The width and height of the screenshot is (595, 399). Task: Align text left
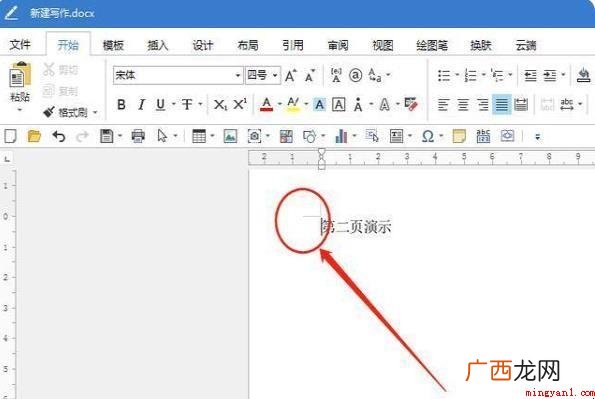[x=443, y=104]
